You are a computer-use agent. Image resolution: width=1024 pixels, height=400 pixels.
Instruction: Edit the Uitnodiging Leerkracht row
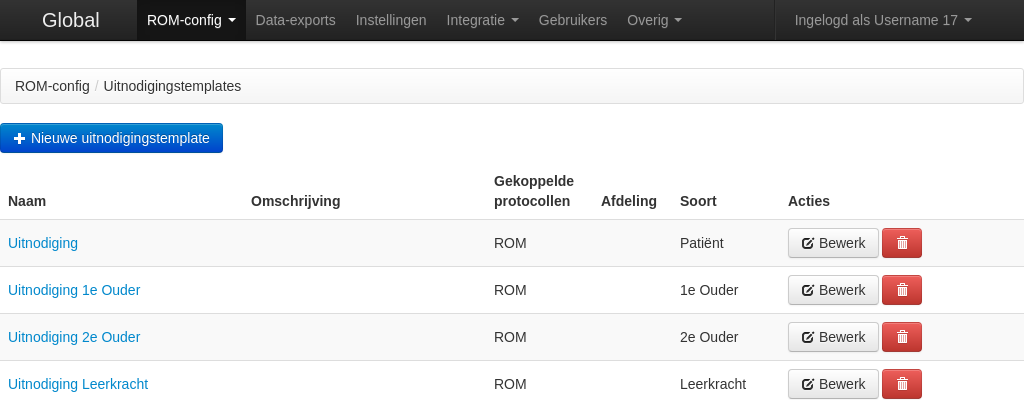pyautogui.click(x=833, y=384)
